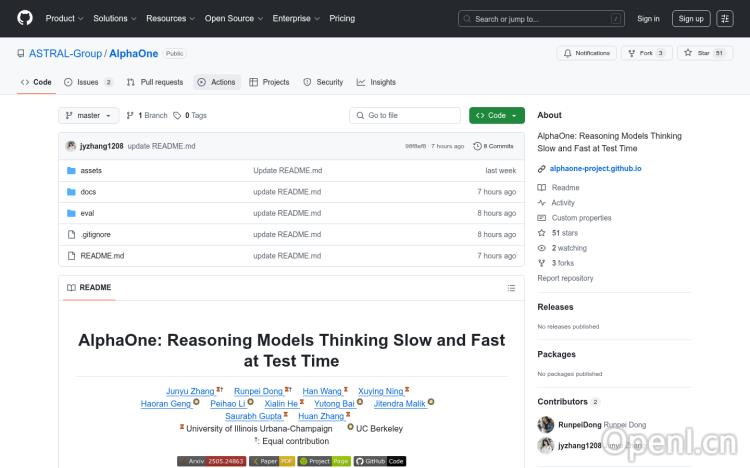This screenshot has width=750, height=468.
Task: Switch to the Issues tab
Action: 88,82
